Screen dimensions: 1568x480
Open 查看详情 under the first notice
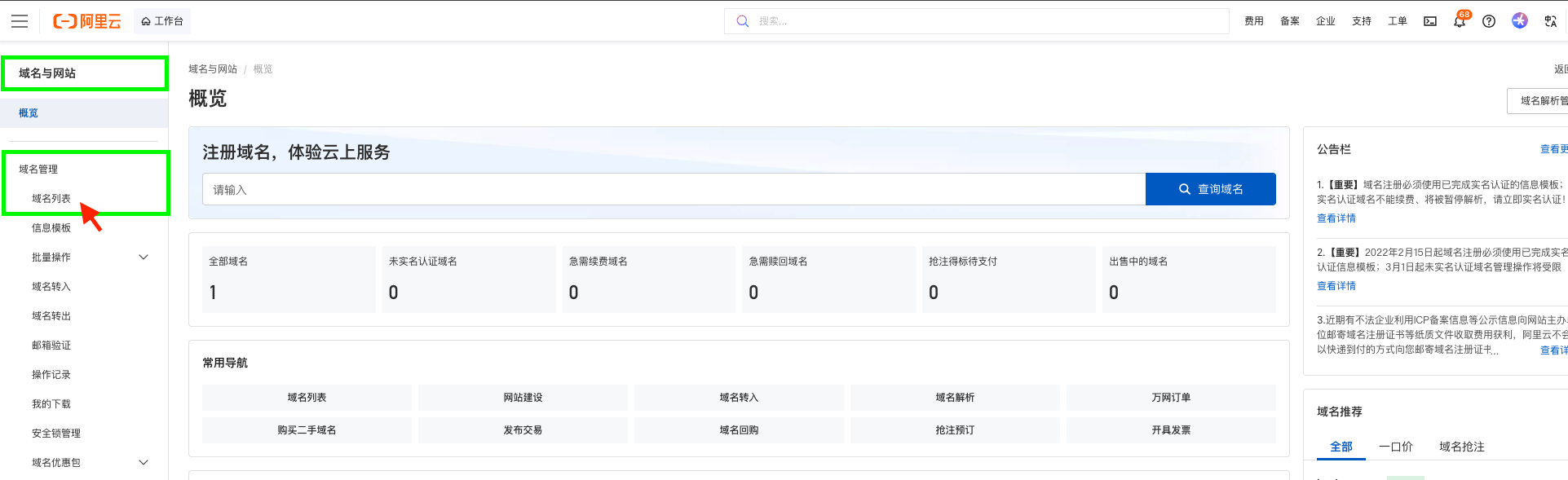tap(1336, 218)
